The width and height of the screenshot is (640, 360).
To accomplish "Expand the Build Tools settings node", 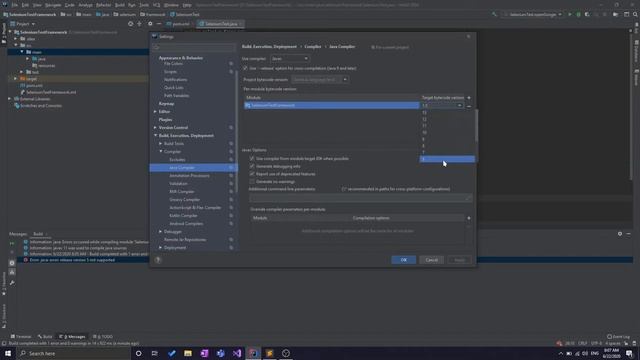I will [160, 144].
